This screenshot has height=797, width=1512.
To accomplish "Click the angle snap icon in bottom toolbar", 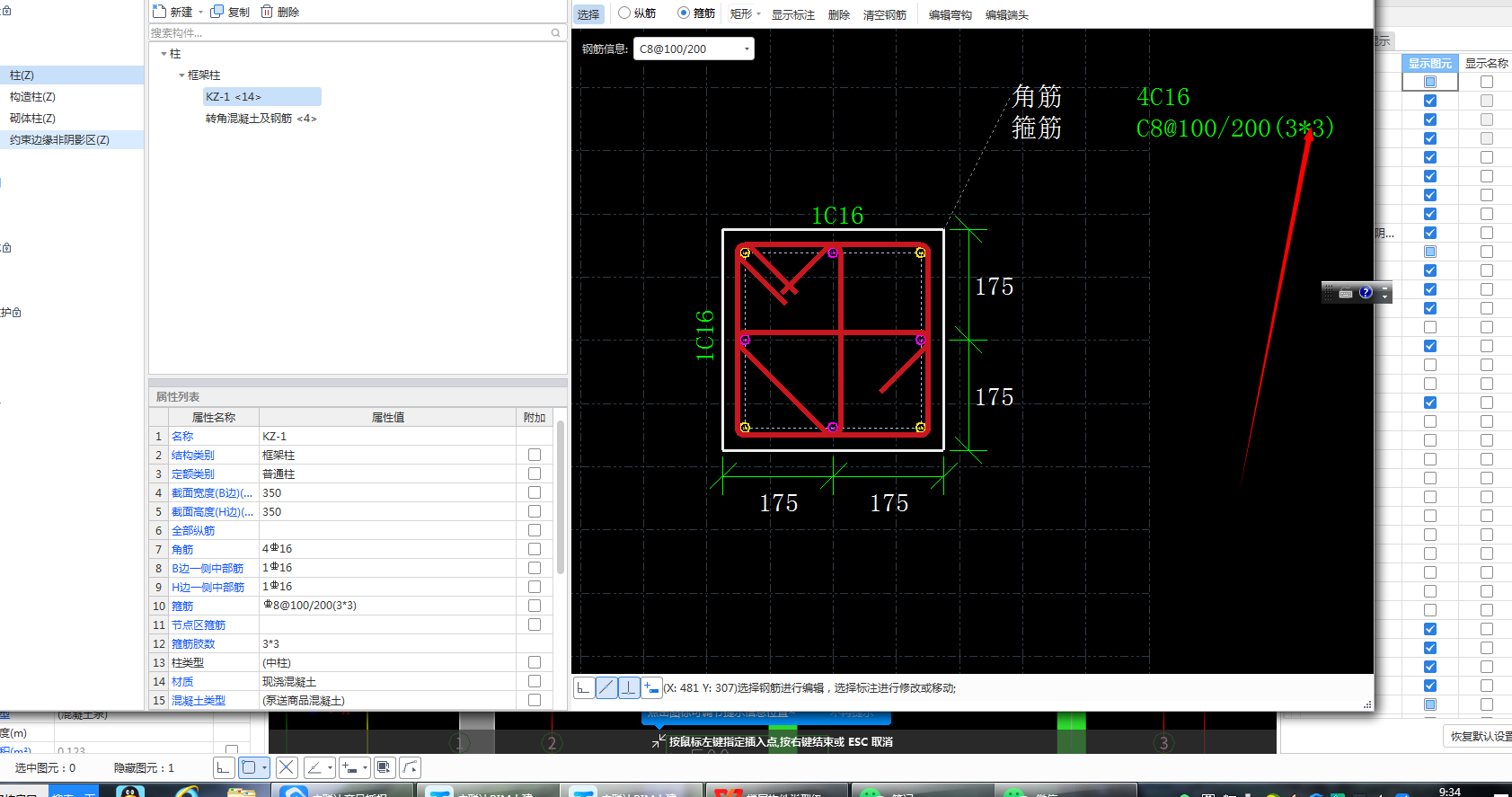I will tap(314, 767).
